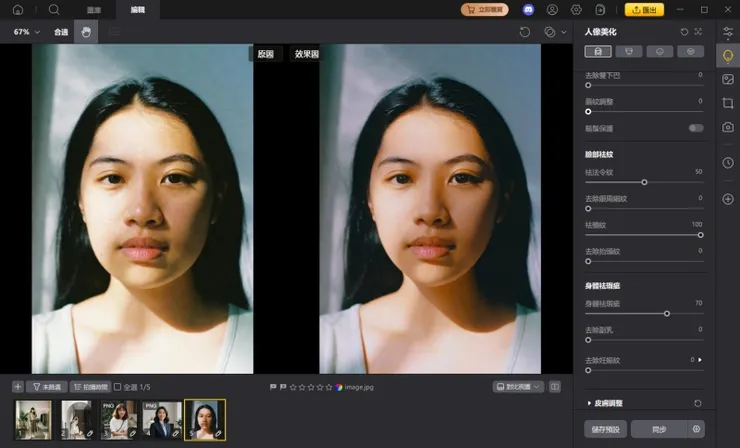Select the fourth face category tab

pos(690,51)
